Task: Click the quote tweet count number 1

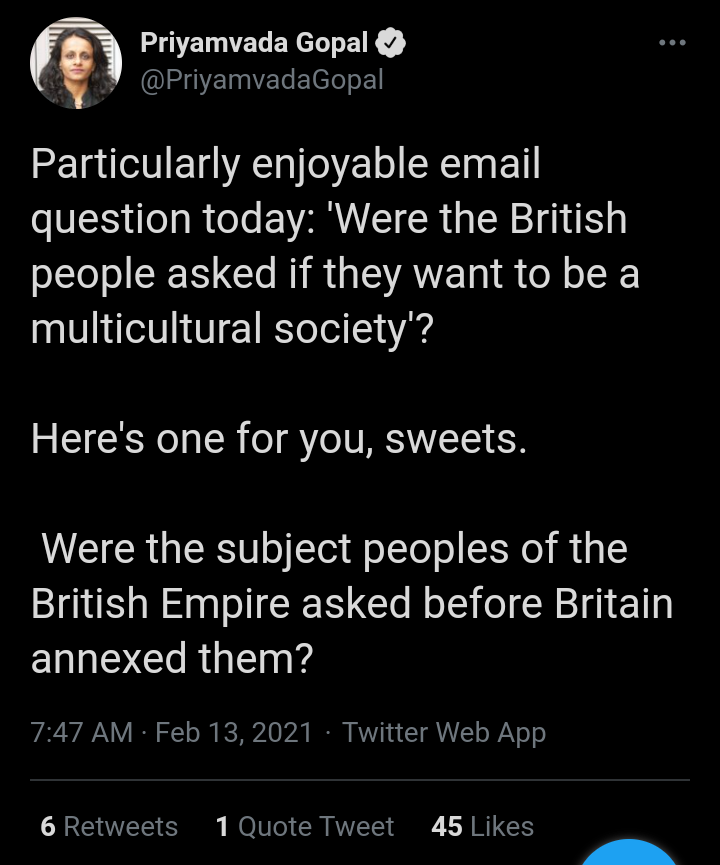Action: 222,826
